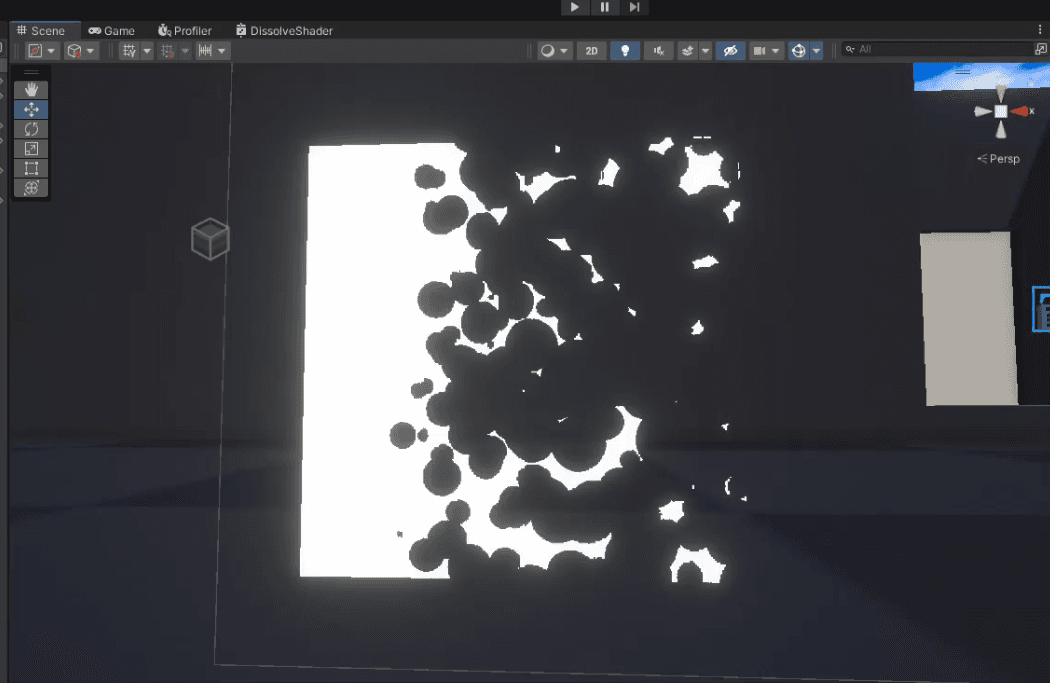Click the search scope icon in search bar
Viewport: 1050px width, 683px height.
pyautogui.click(x=1041, y=49)
